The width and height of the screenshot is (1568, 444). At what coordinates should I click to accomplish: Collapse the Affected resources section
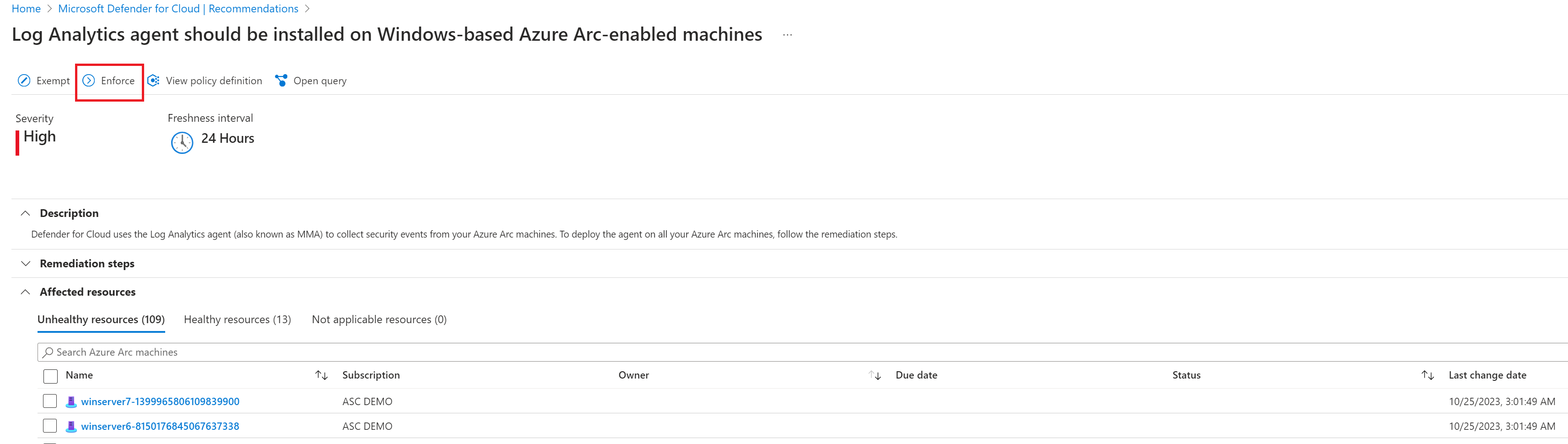26,292
